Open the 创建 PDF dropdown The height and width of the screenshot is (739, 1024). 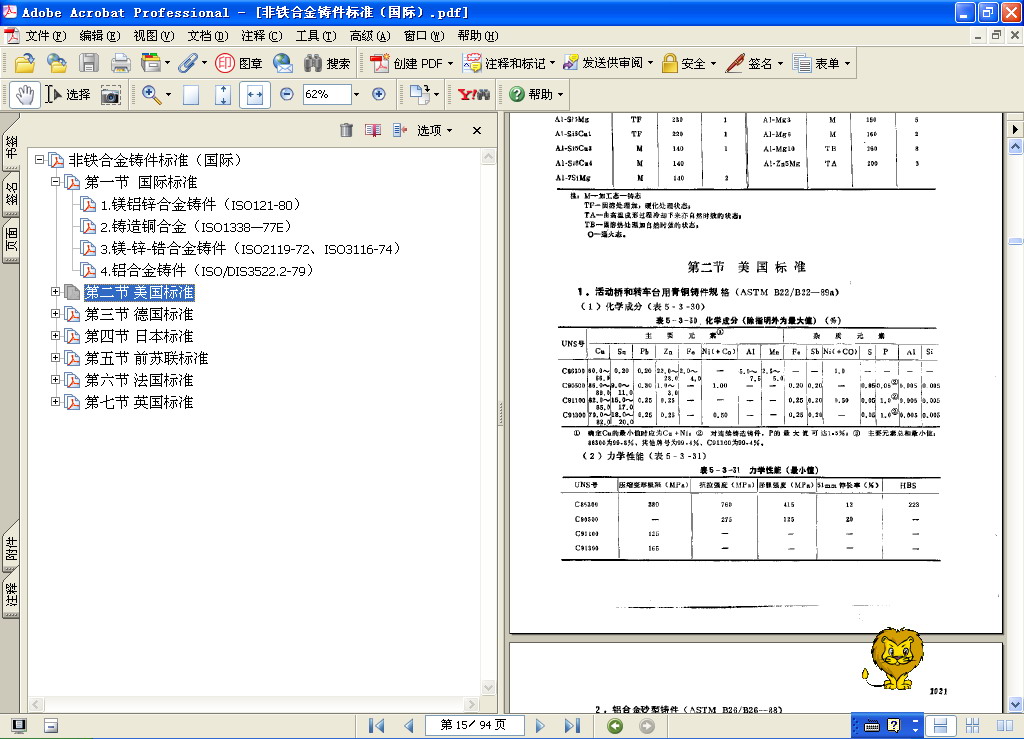(450, 63)
